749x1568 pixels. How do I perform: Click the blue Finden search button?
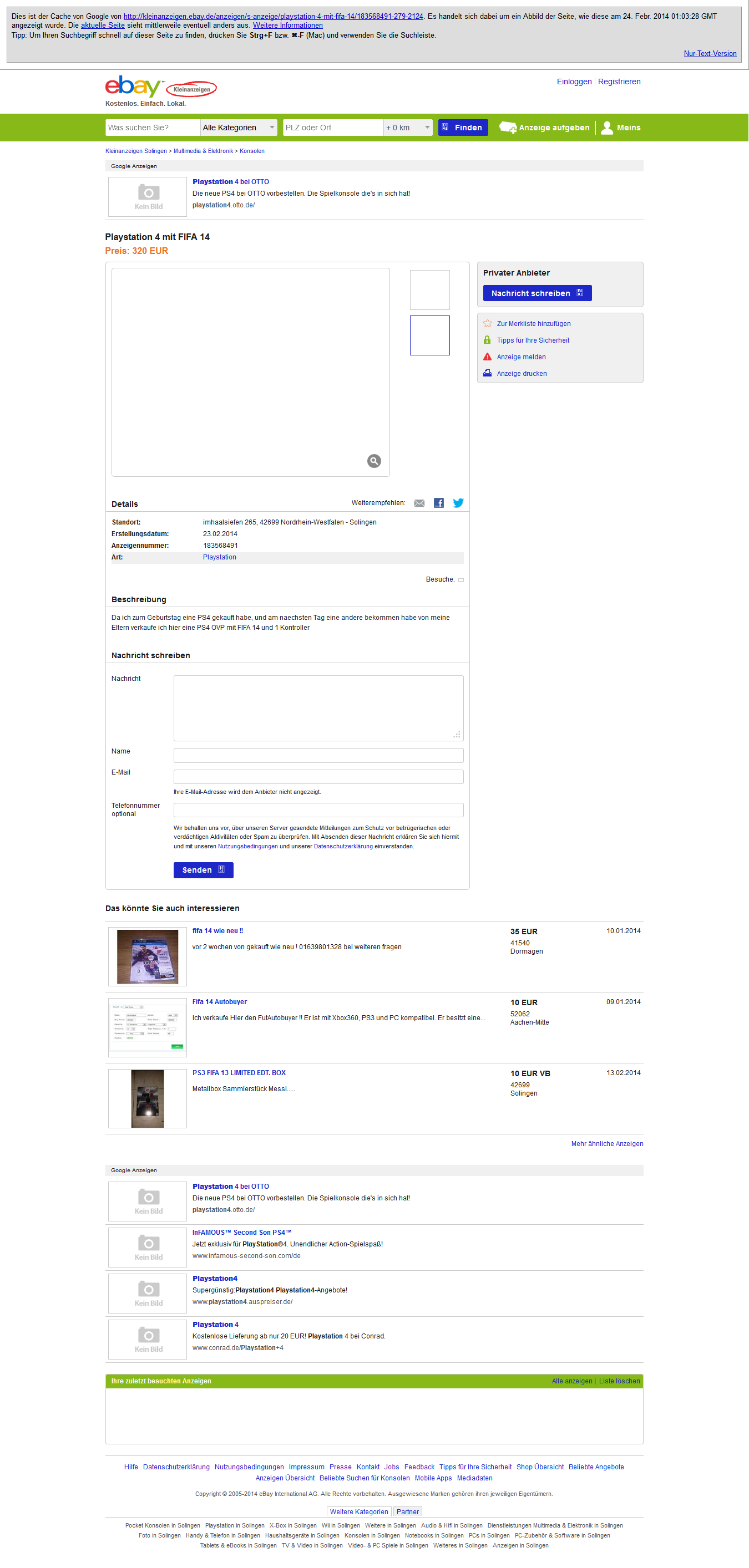coord(463,127)
